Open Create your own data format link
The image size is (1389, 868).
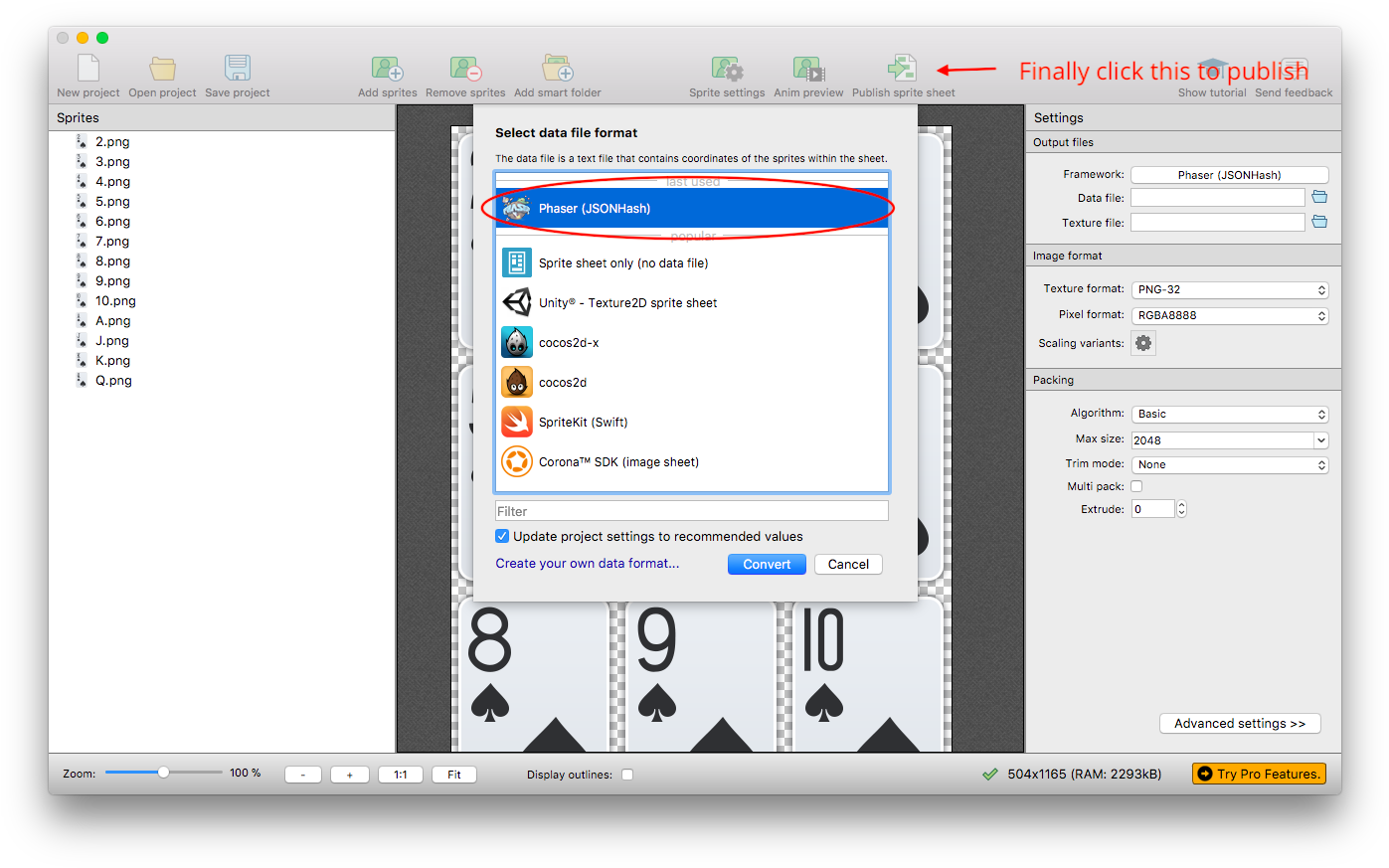(x=586, y=564)
